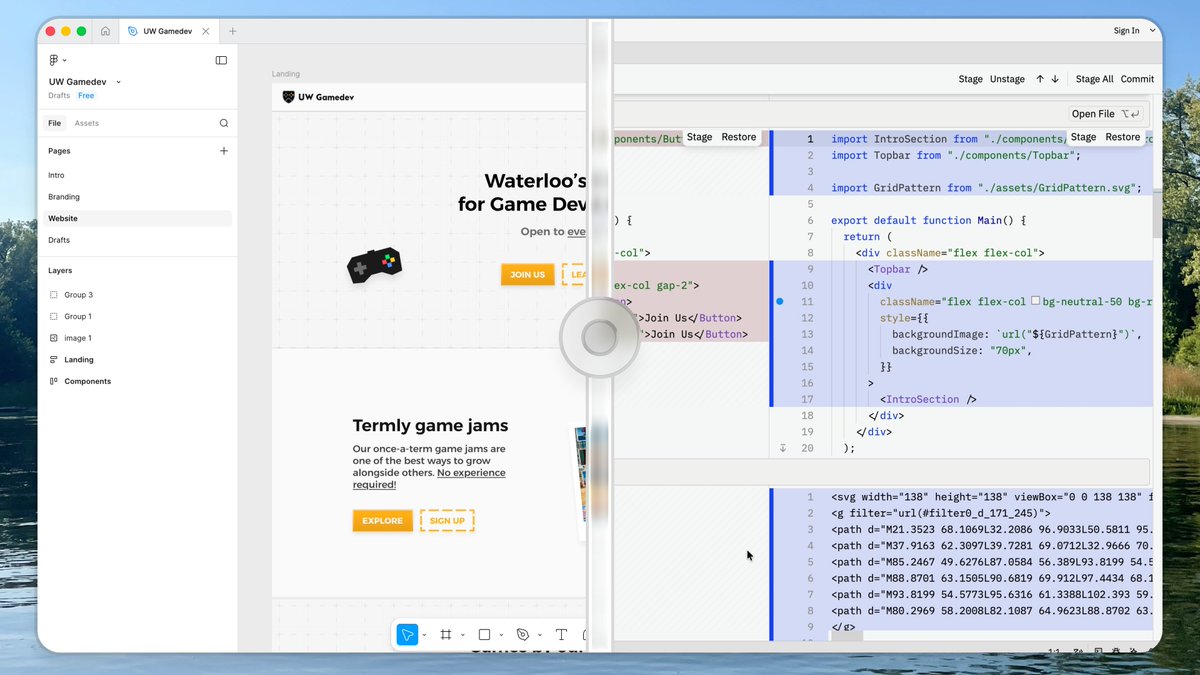Open the Frame tool options chevron
The image size is (1200, 675).
[462, 635]
